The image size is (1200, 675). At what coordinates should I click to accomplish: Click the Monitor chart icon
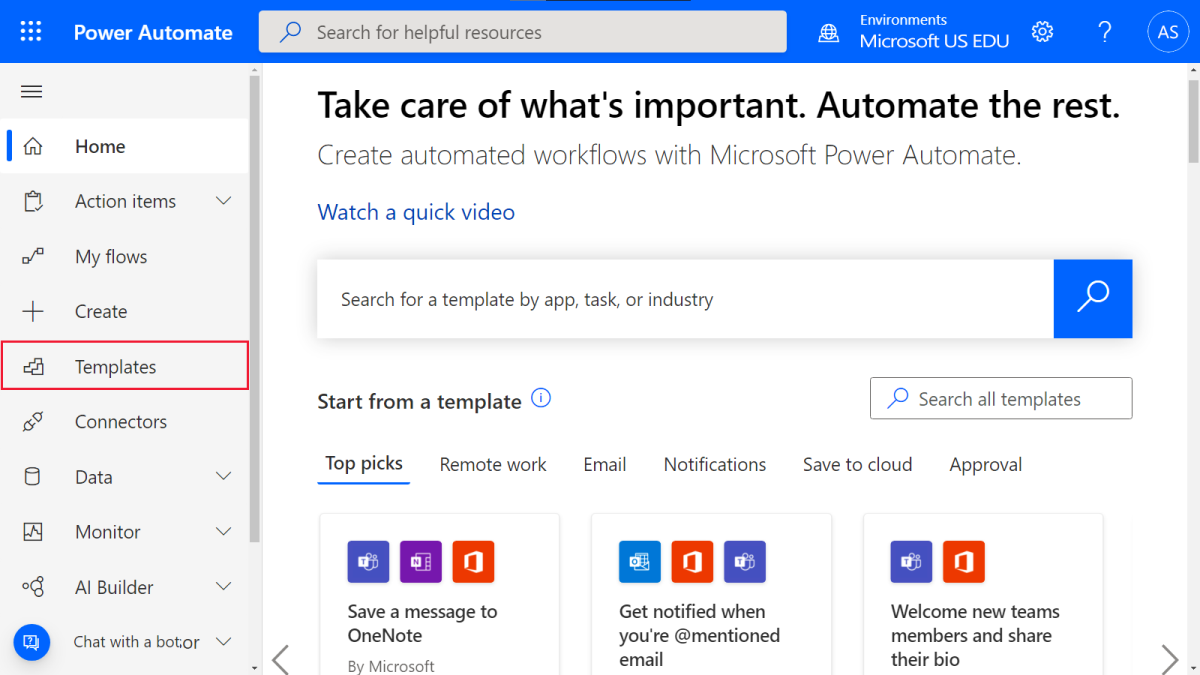click(x=33, y=532)
